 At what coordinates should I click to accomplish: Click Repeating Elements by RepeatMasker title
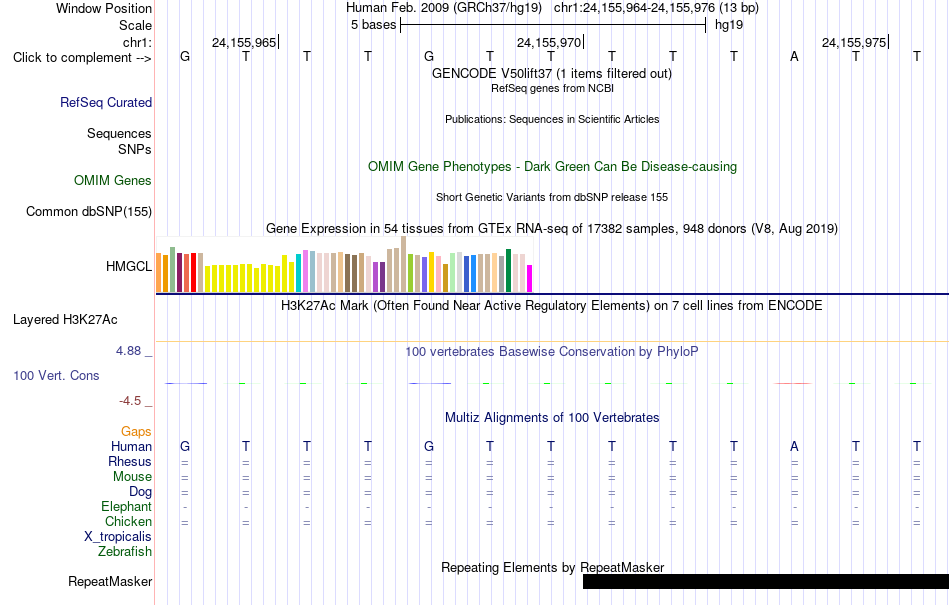coord(553,567)
